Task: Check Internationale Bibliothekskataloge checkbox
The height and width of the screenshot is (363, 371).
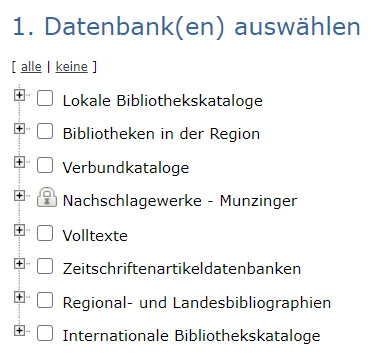Action: (45, 333)
